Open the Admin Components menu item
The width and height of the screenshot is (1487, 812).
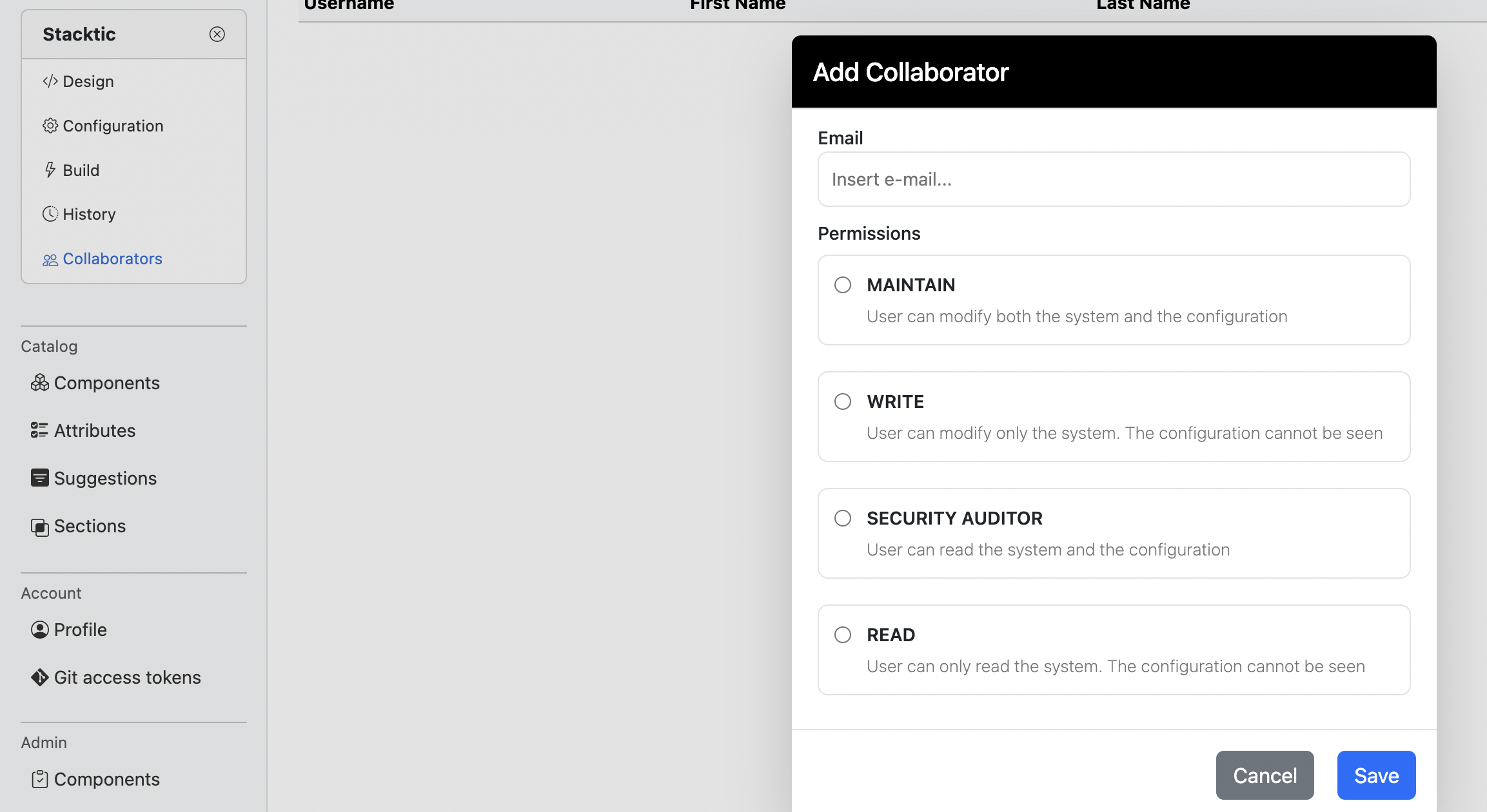(106, 779)
